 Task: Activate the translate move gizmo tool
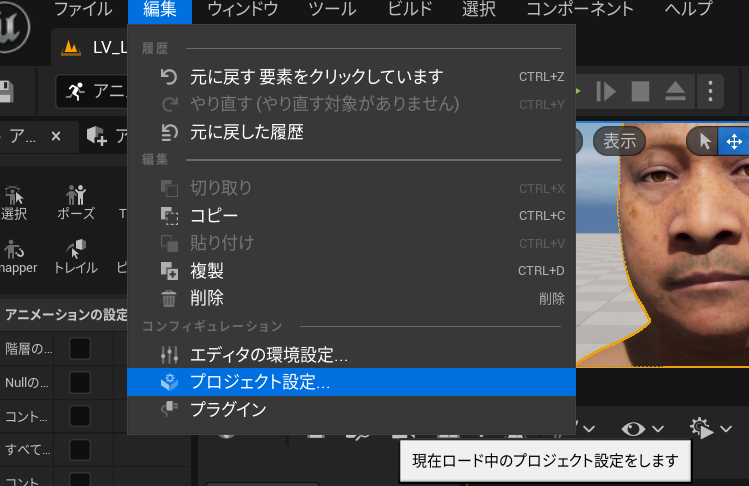[733, 141]
